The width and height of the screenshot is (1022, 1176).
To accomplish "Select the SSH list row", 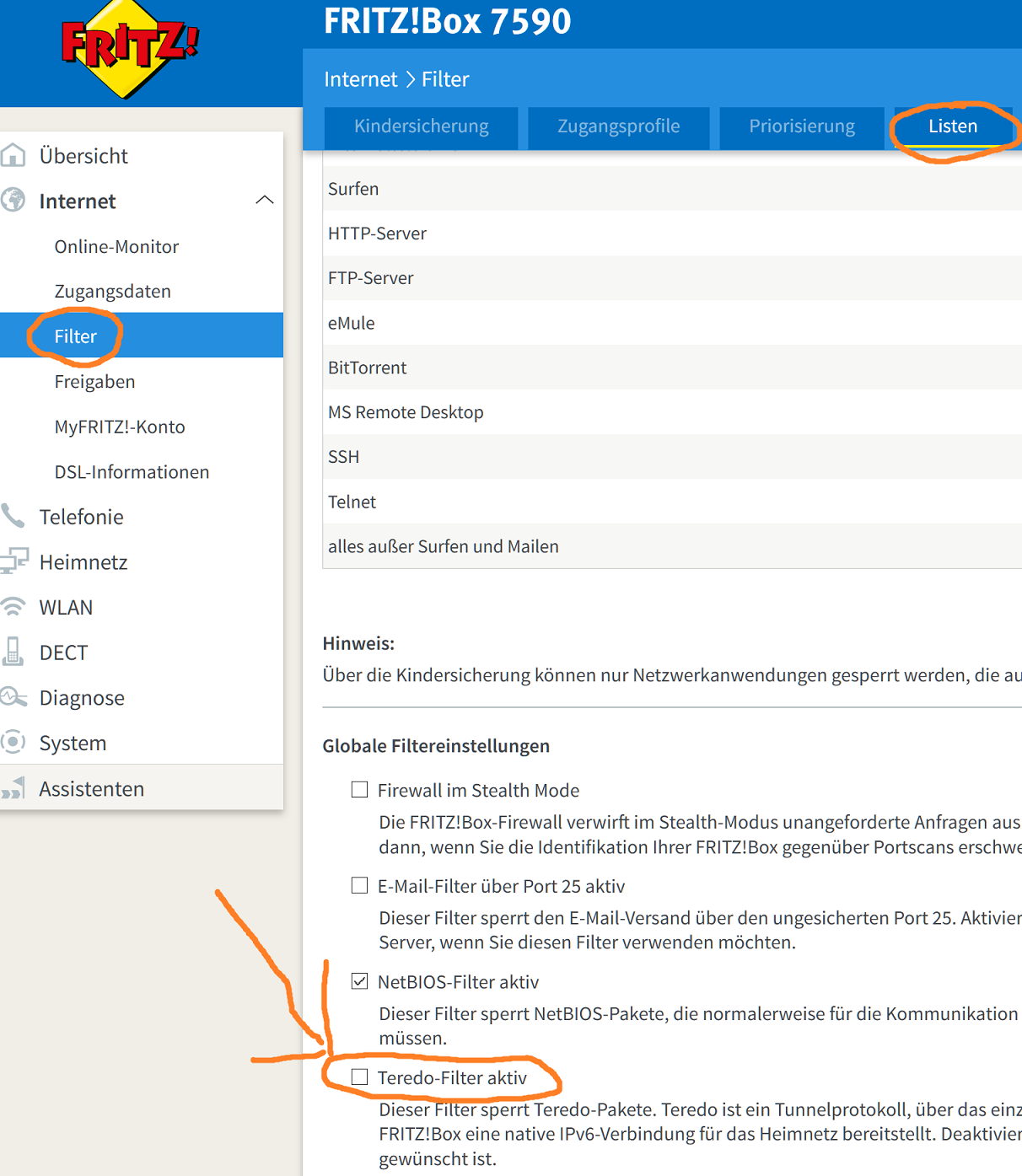I will (x=672, y=456).
